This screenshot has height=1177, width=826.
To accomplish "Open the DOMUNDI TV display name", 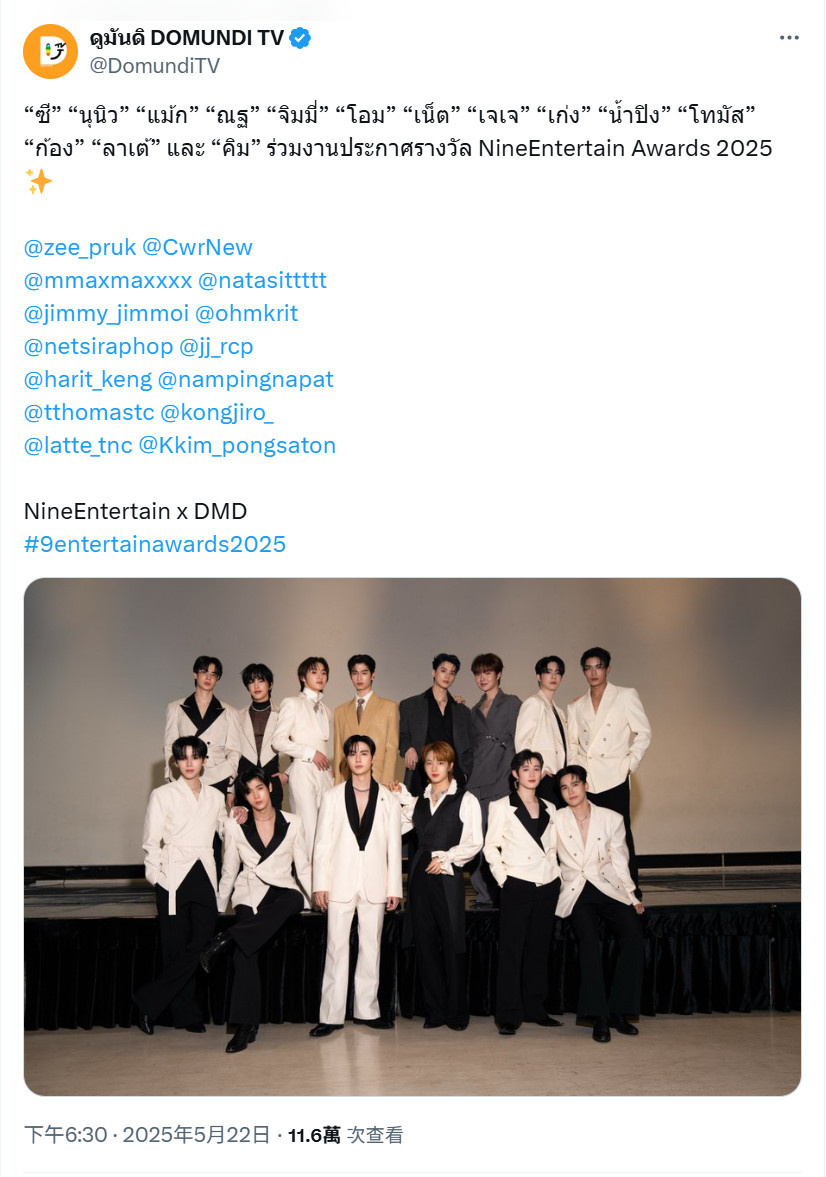I will (186, 38).
